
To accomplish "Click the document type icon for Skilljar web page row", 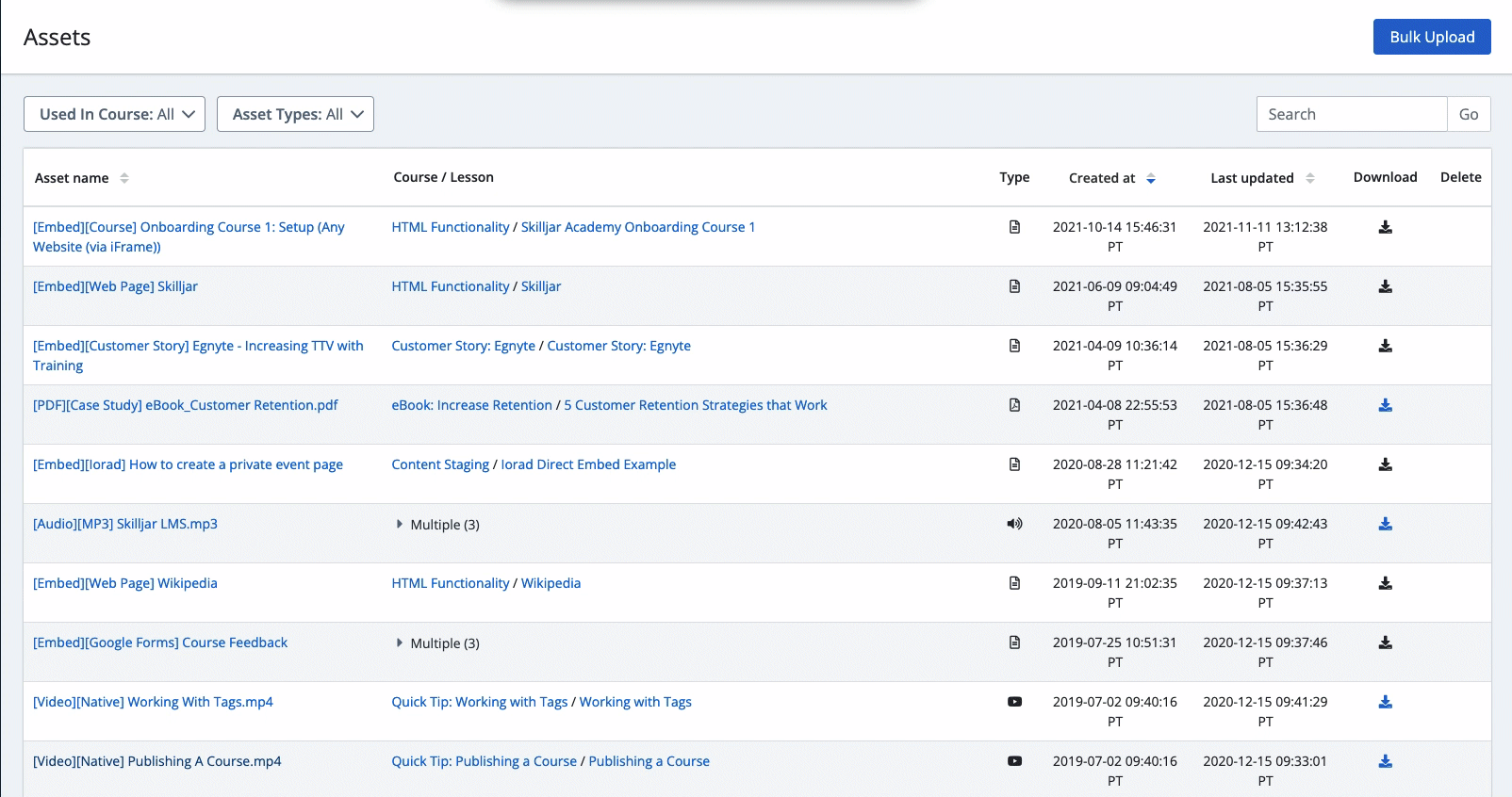I will [1014, 286].
